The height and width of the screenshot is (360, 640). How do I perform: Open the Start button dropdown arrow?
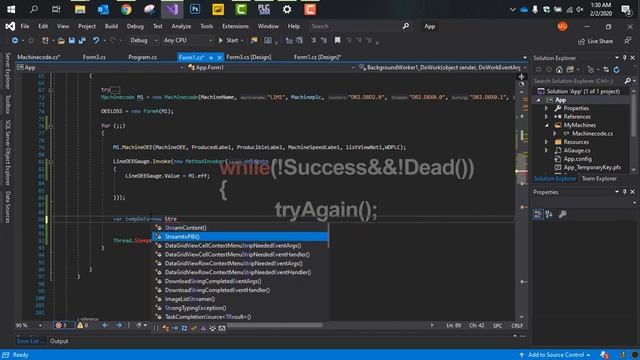coord(242,40)
